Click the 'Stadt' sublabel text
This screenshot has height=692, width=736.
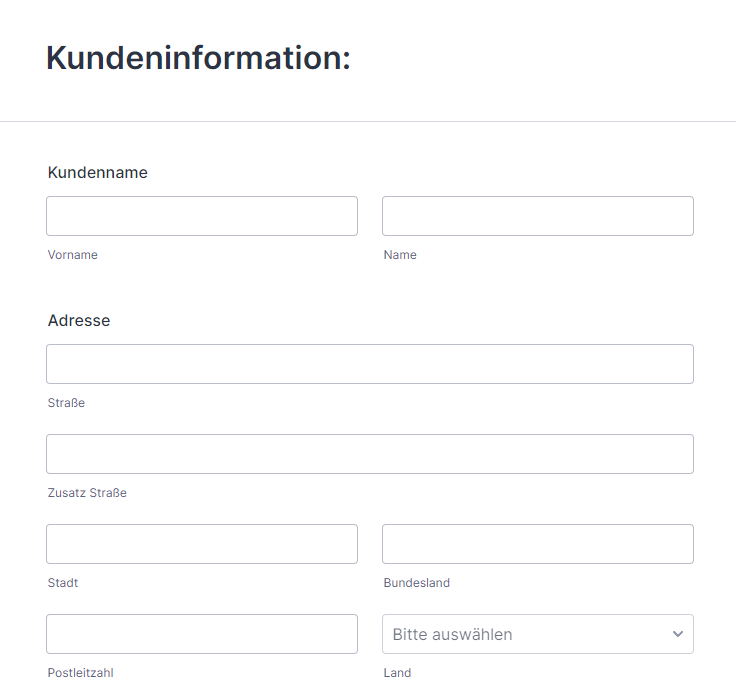pyautogui.click(x=63, y=583)
